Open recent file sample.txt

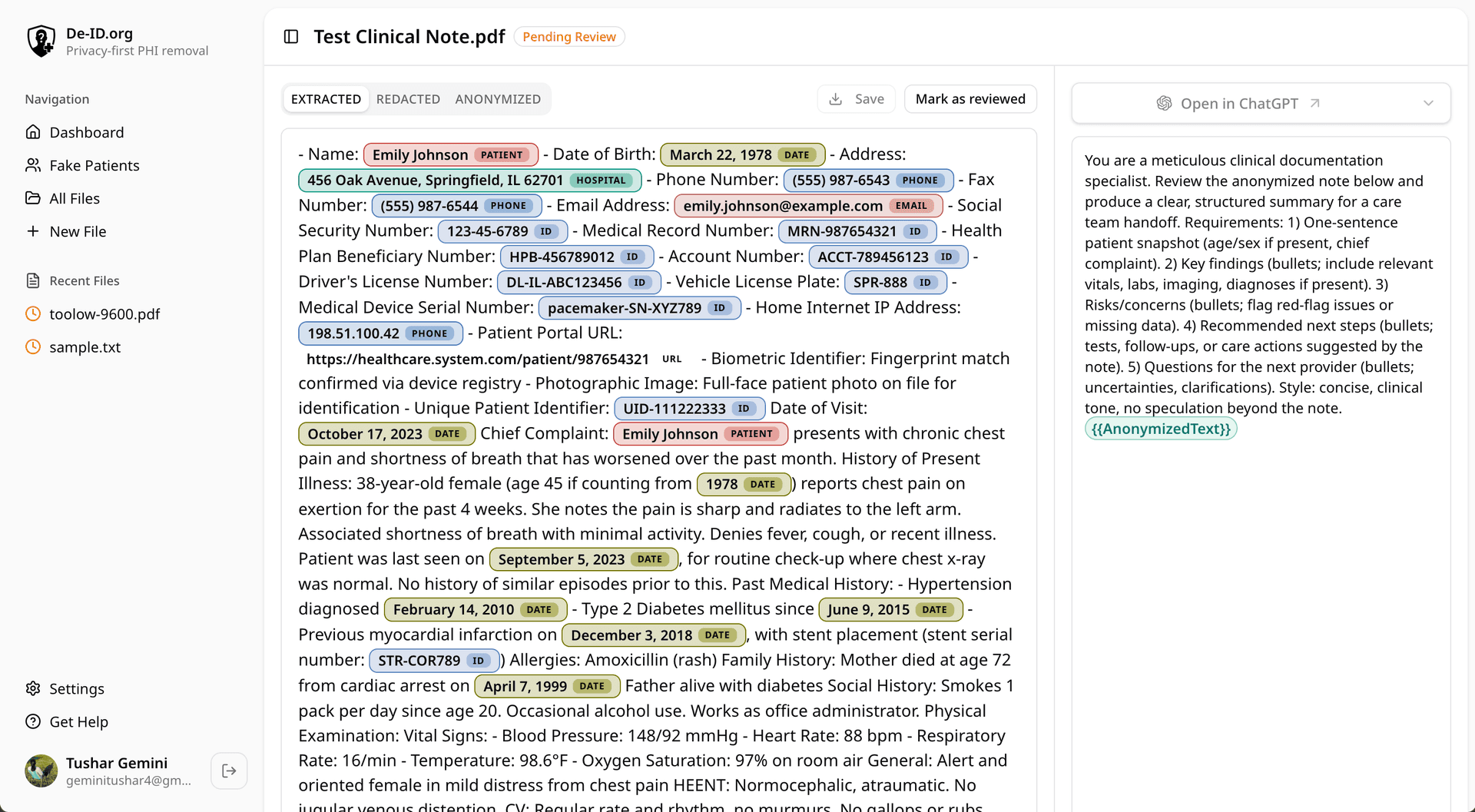tap(85, 346)
